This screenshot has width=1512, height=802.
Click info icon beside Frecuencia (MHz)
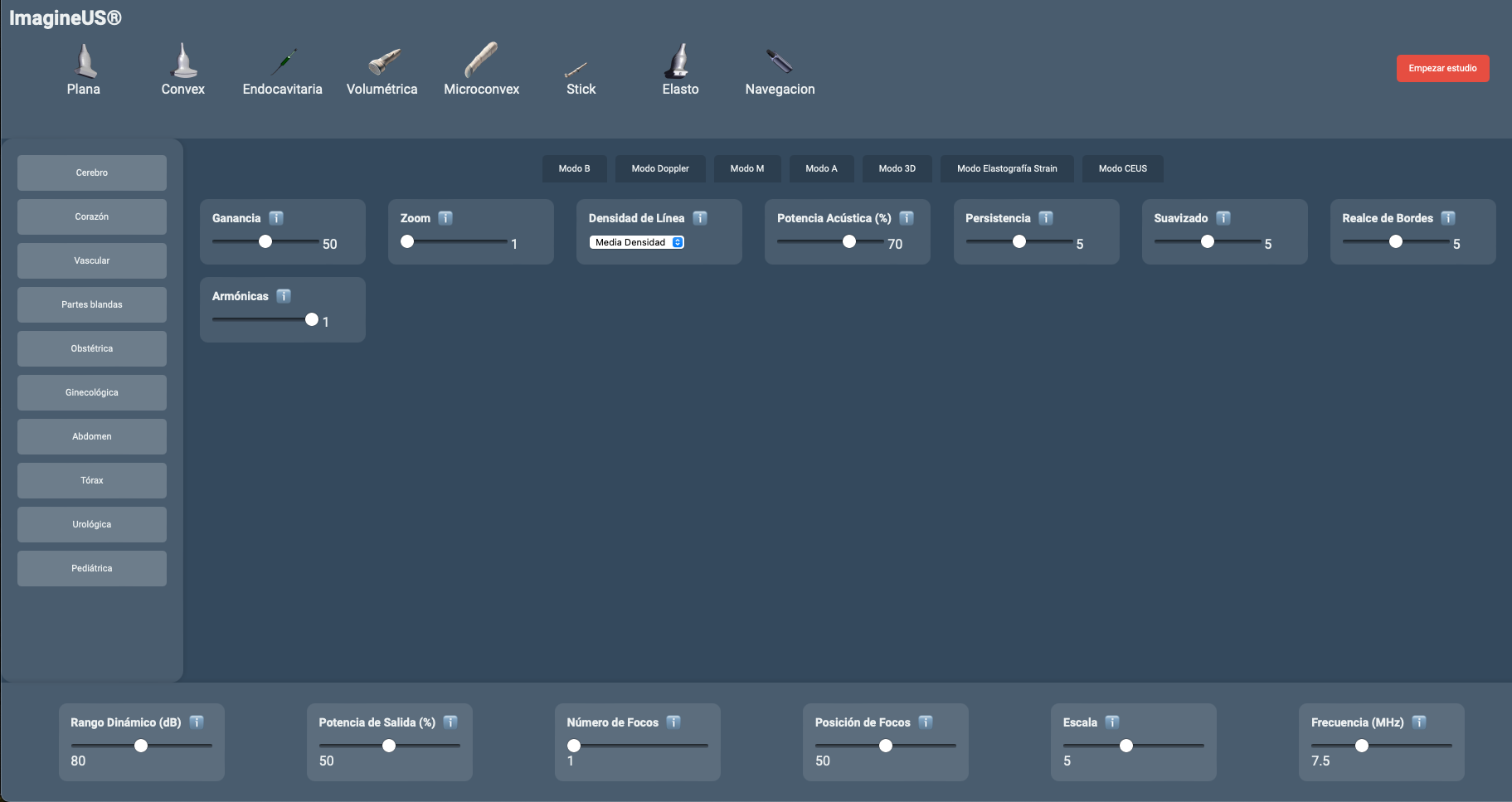coord(1419,722)
